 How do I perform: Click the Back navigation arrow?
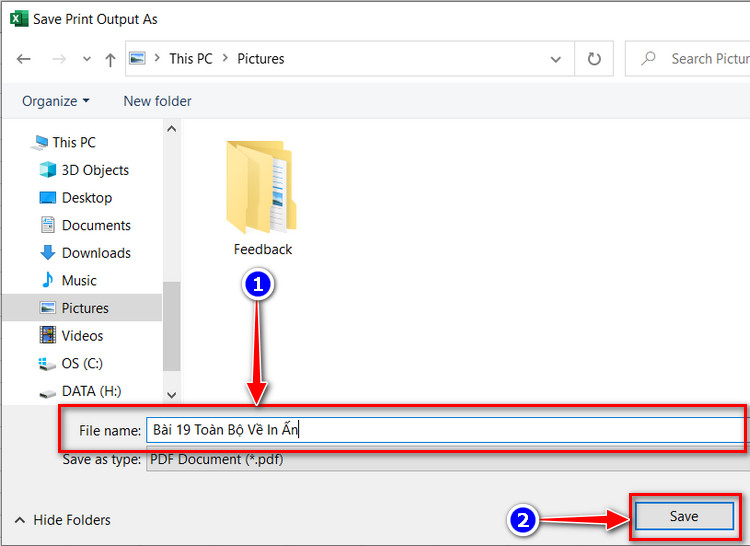23,59
